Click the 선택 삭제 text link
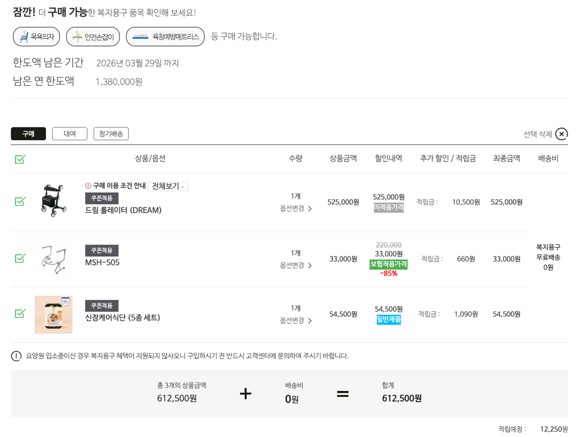This screenshot has width=580, height=437. (x=538, y=134)
